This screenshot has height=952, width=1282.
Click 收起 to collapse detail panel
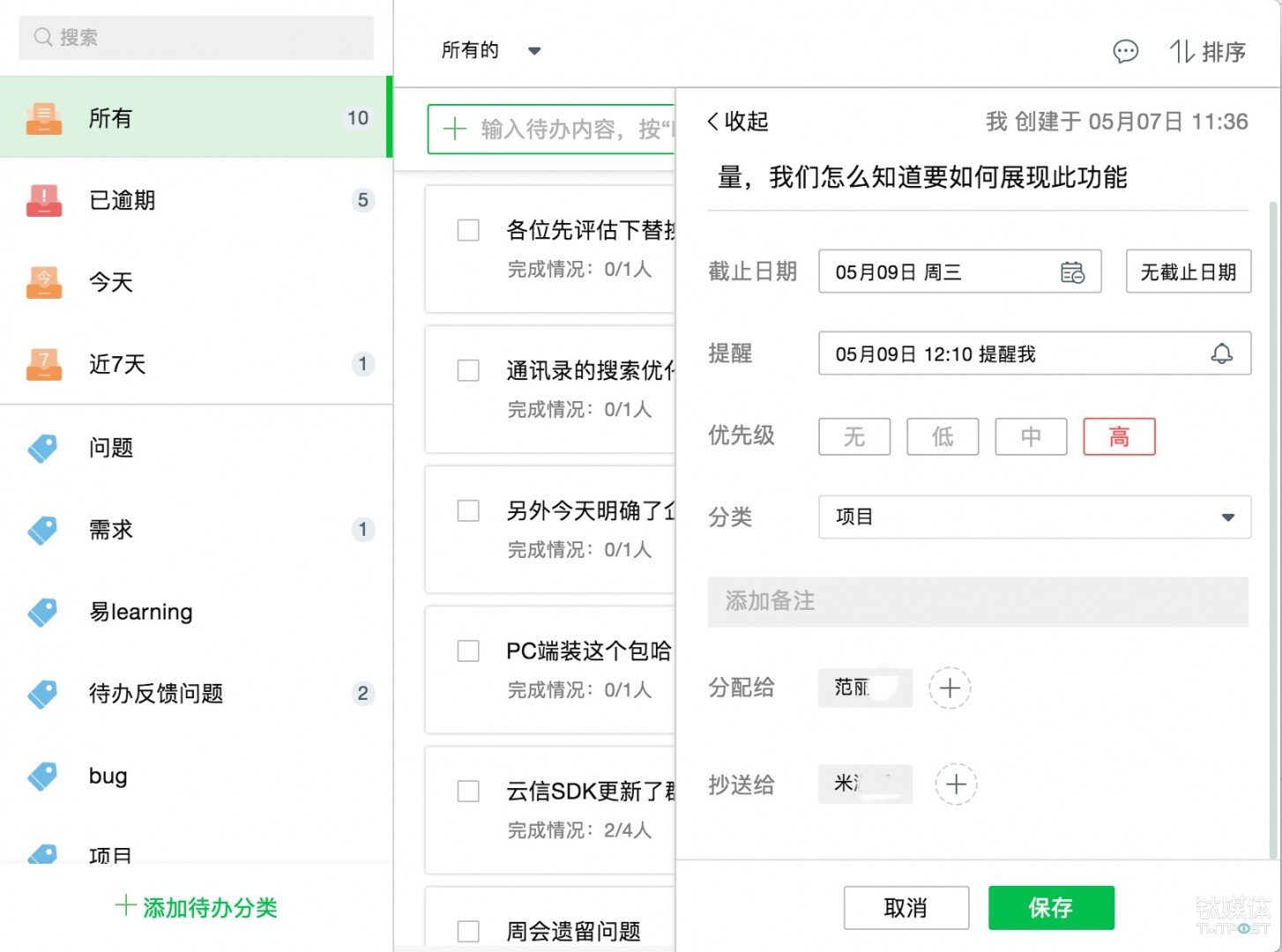[746, 122]
